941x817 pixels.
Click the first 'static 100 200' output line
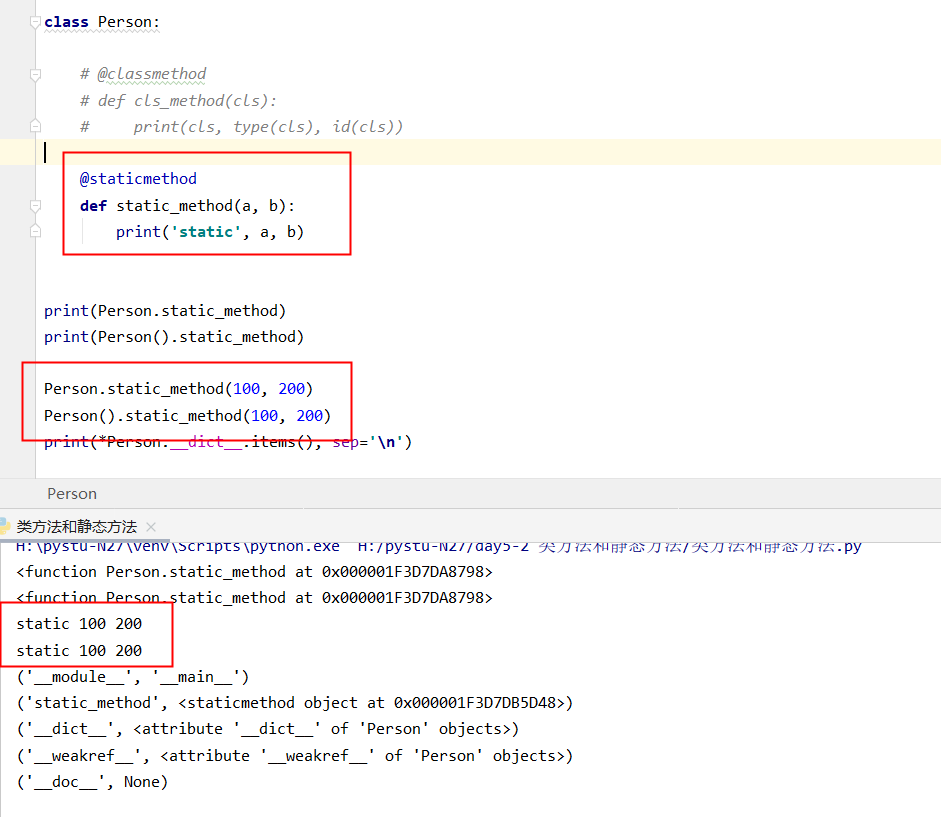pyautogui.click(x=79, y=624)
